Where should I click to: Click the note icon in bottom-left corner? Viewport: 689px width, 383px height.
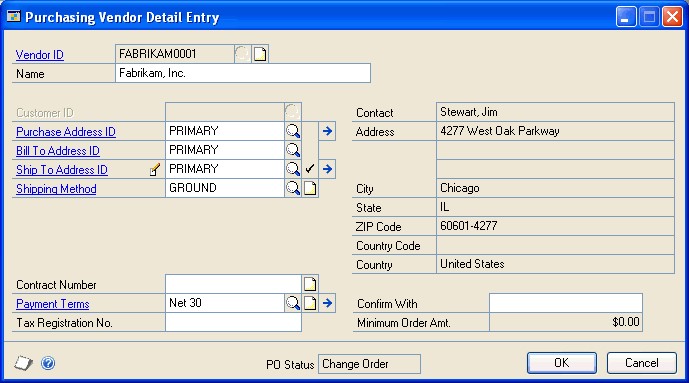click(23, 363)
